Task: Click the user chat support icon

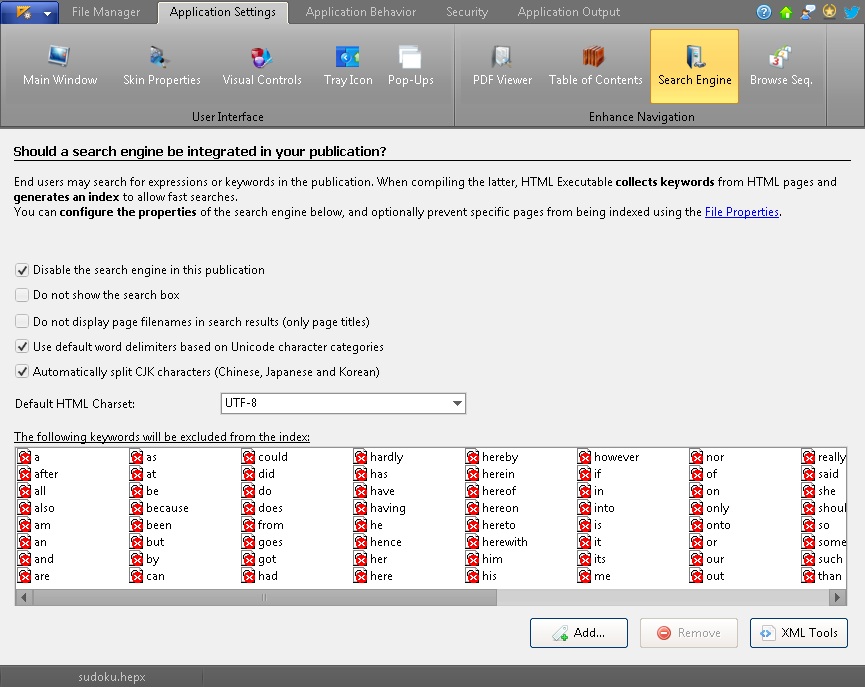Action: (808, 12)
